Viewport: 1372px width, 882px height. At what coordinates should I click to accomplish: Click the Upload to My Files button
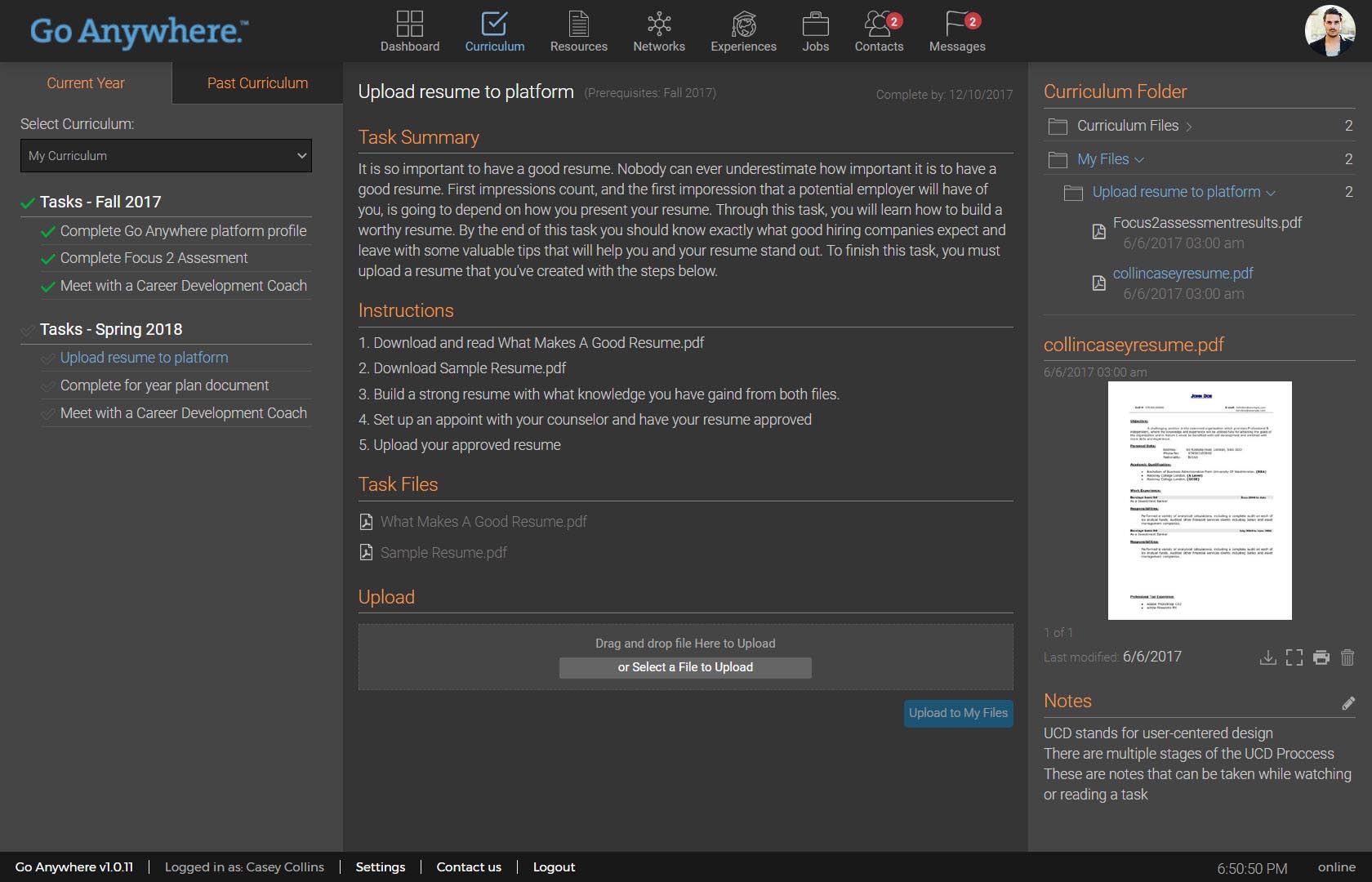[958, 713]
